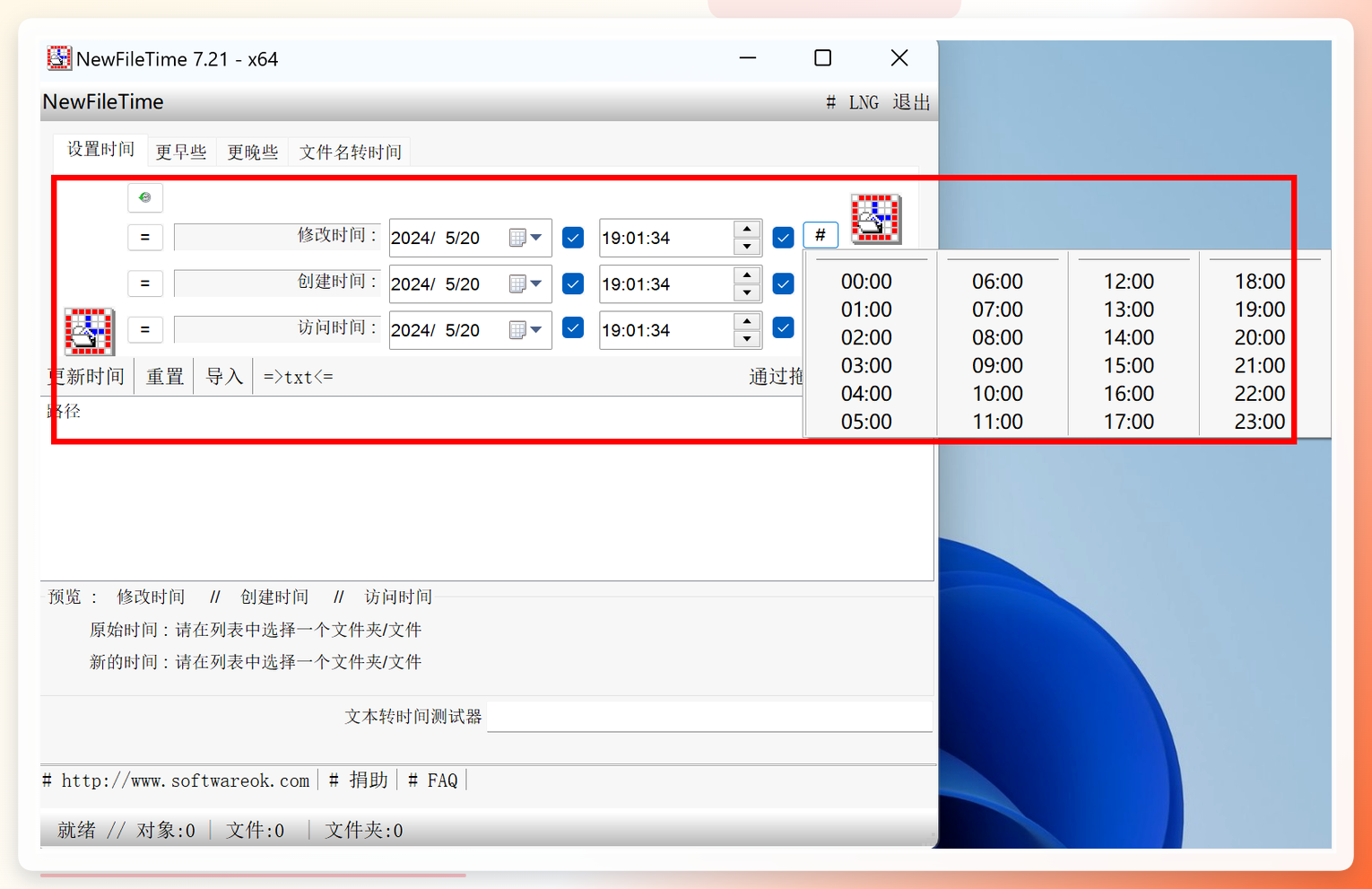The width and height of the screenshot is (1372, 889).
Task: Click the 导入 button
Action: pyautogui.click(x=224, y=377)
